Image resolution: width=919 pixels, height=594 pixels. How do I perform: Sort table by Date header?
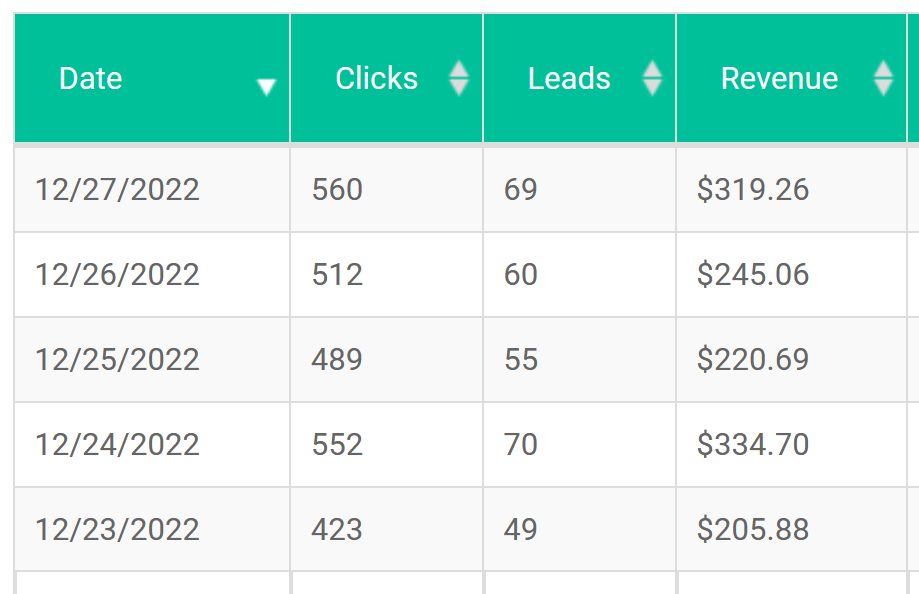click(x=91, y=78)
